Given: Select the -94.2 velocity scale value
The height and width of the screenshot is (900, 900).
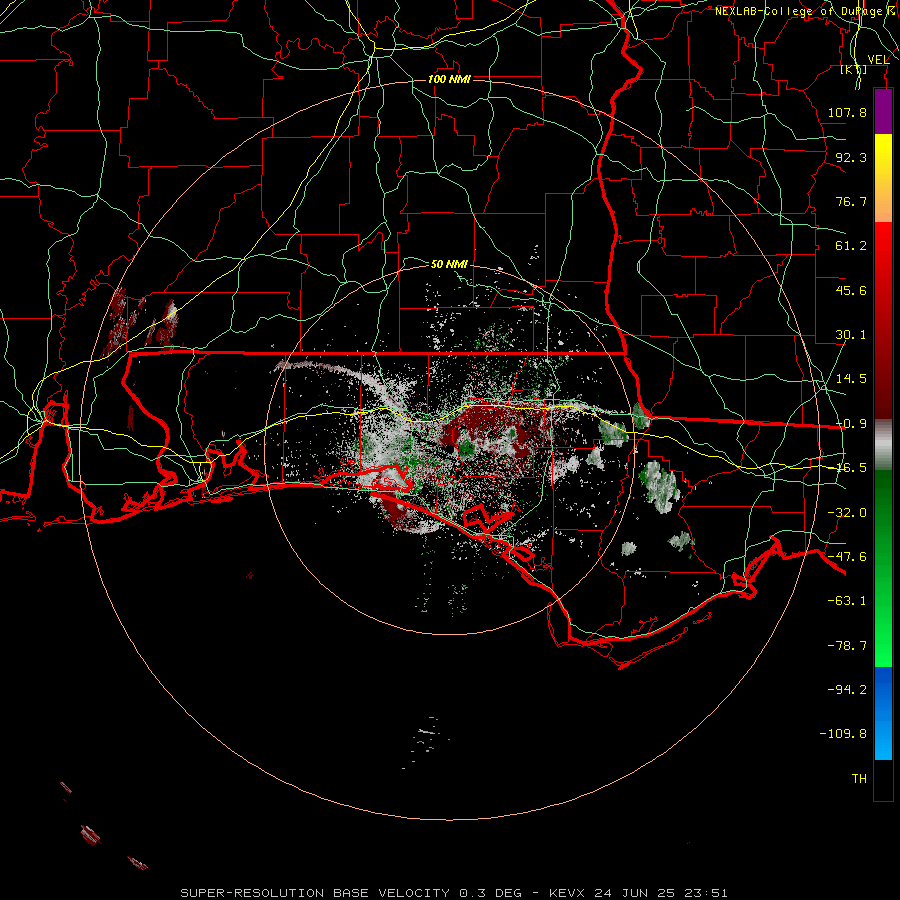Looking at the screenshot, I should pos(847,690).
